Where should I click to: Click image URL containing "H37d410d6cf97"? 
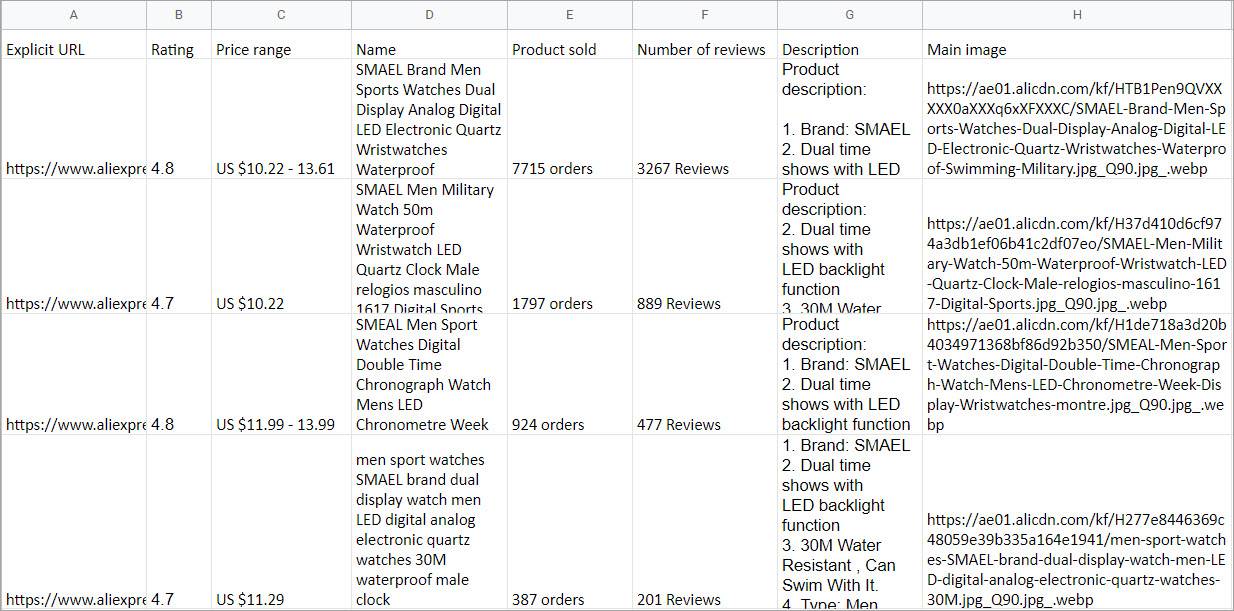point(1077,247)
